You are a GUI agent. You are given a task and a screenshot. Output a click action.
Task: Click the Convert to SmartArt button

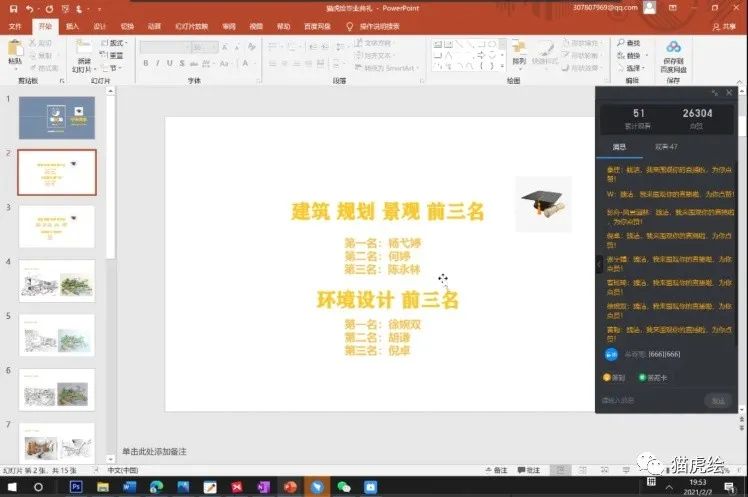tap(386, 68)
